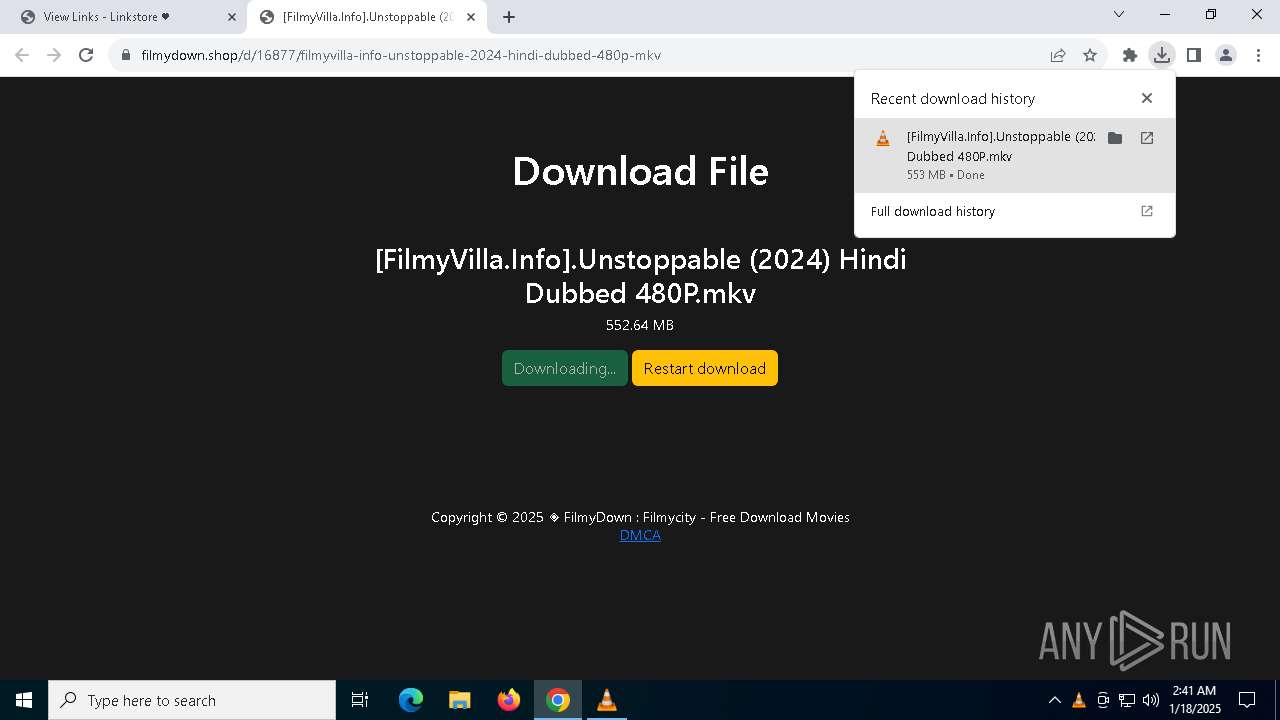Click the Downloading... button

[x=565, y=368]
